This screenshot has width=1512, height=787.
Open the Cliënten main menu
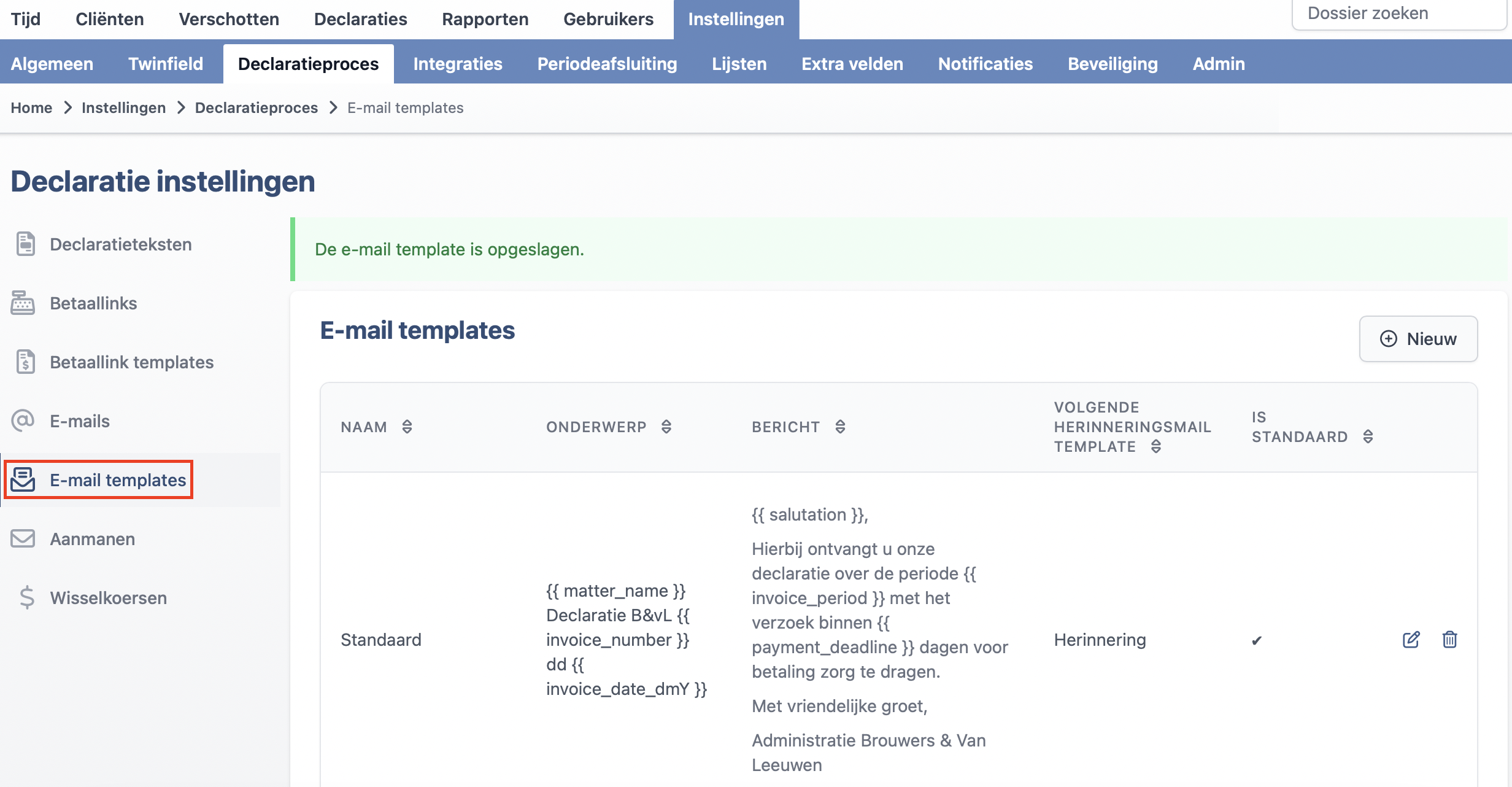110,19
